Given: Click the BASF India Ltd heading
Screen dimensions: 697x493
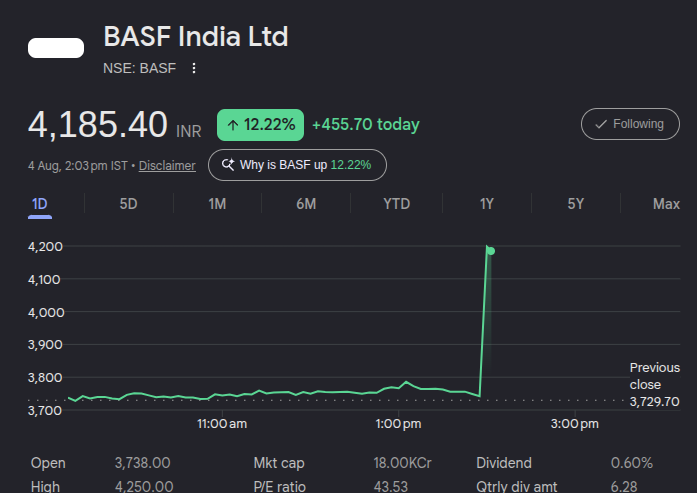Looking at the screenshot, I should point(196,36).
